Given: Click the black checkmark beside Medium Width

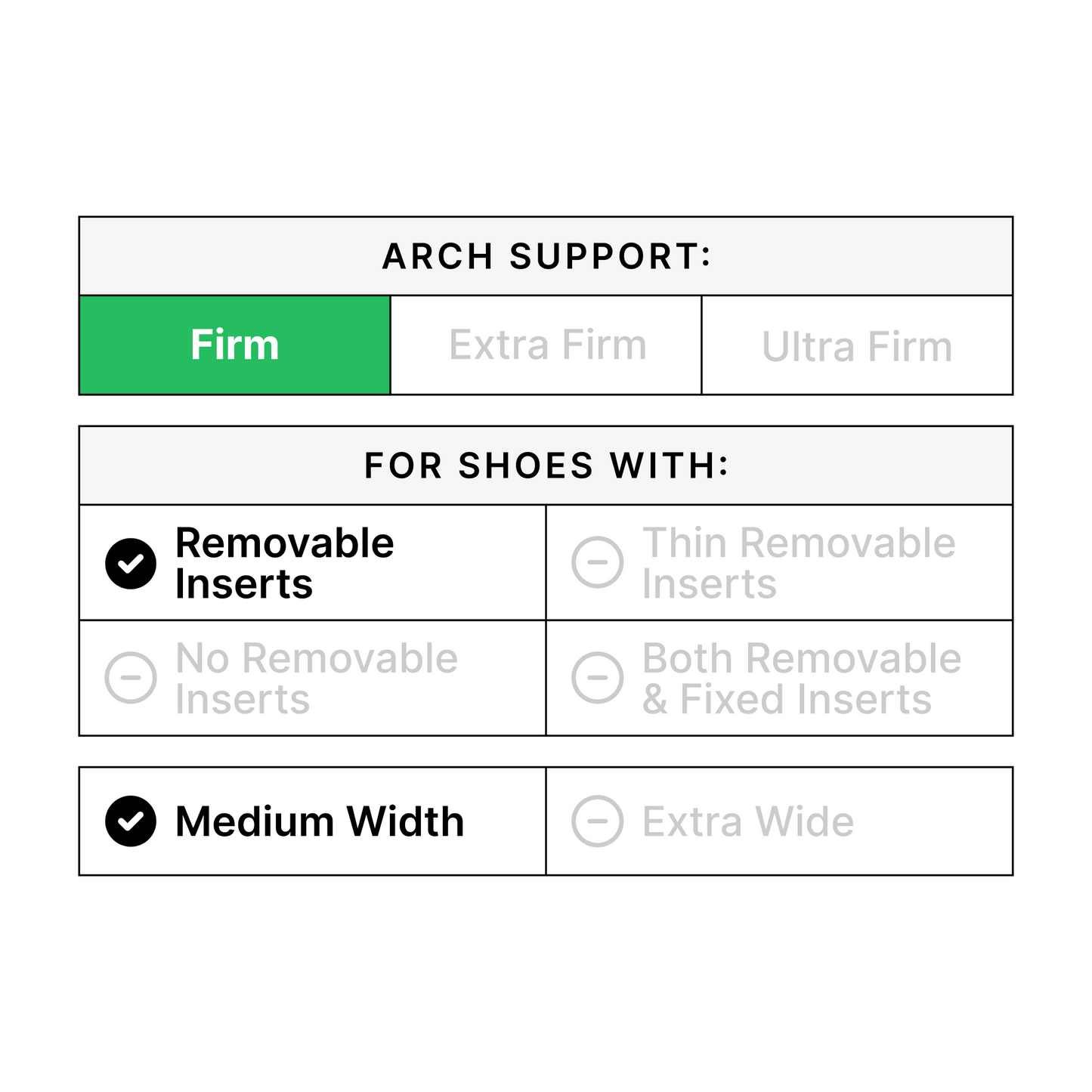Looking at the screenshot, I should tap(131, 821).
